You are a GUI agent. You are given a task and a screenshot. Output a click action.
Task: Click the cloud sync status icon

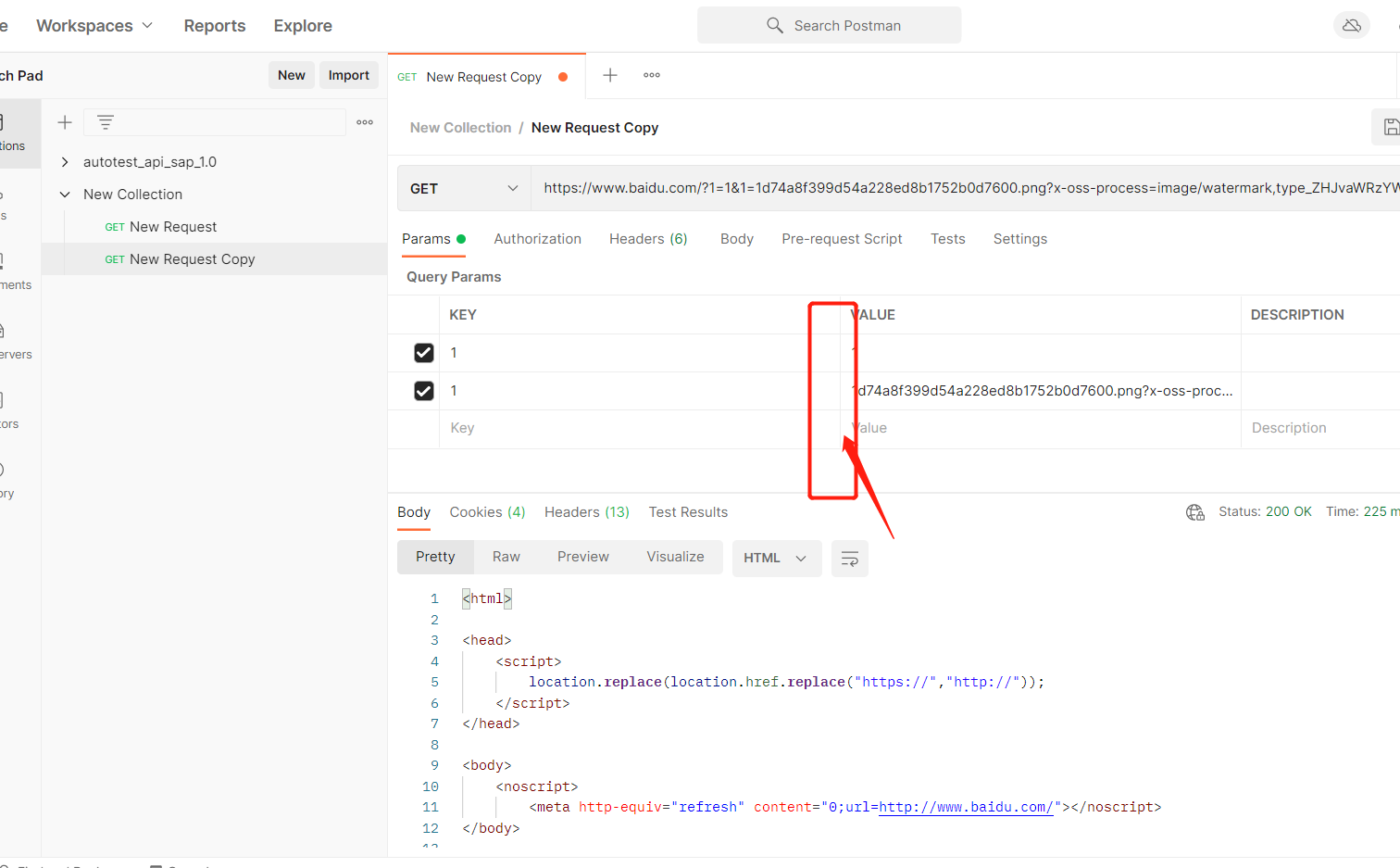(1351, 25)
